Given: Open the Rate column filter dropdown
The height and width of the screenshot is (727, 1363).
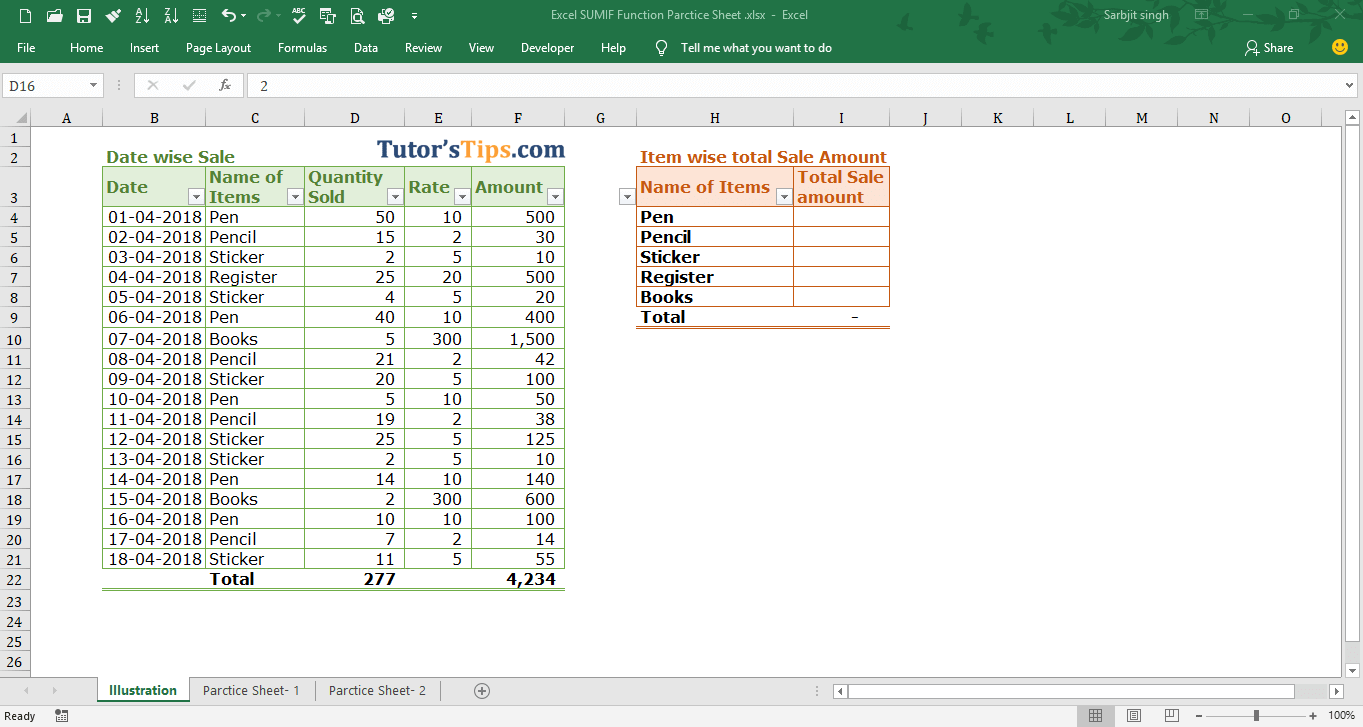Looking at the screenshot, I should click(462, 197).
